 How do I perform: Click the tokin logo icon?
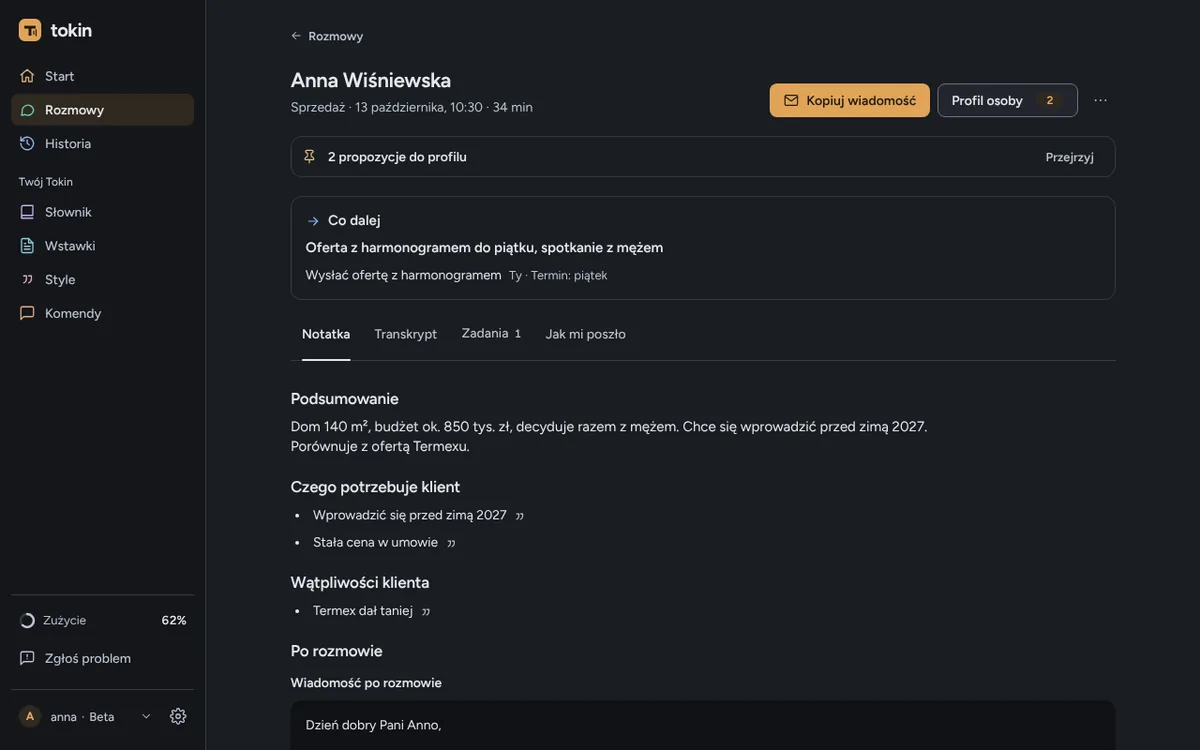click(x=30, y=30)
